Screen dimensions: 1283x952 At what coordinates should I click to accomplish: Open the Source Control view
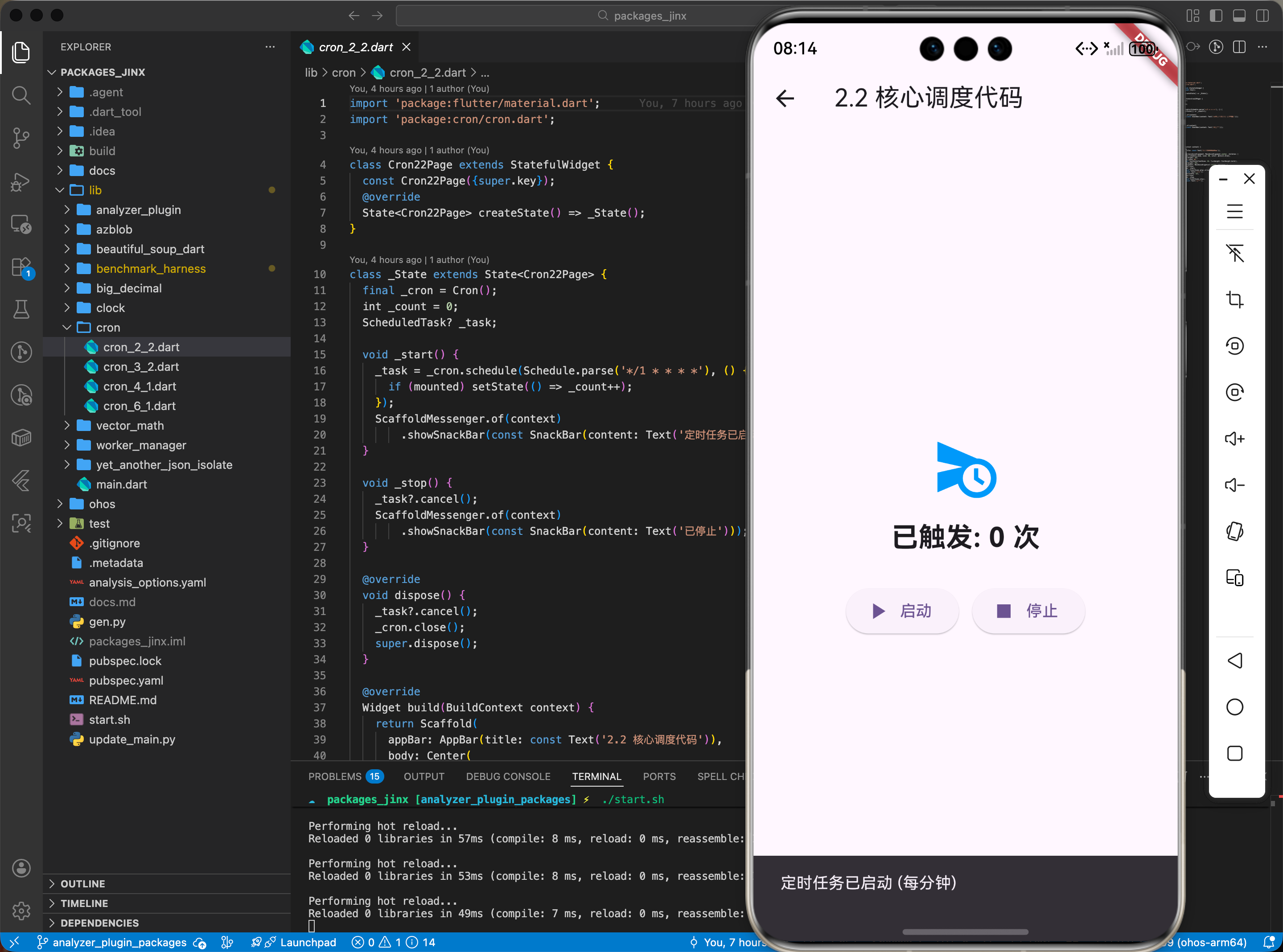tap(21, 138)
